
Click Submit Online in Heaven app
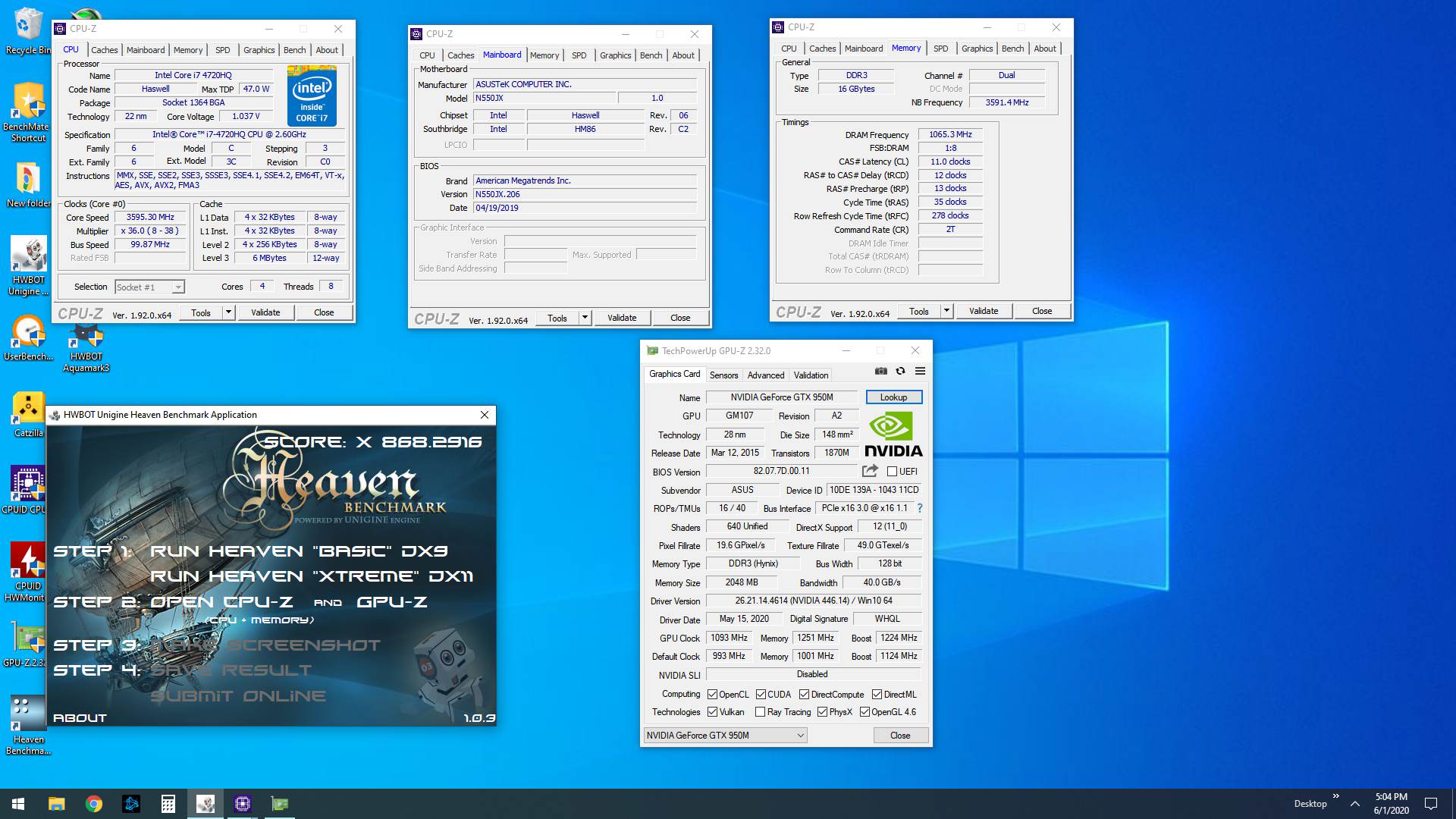tap(238, 696)
